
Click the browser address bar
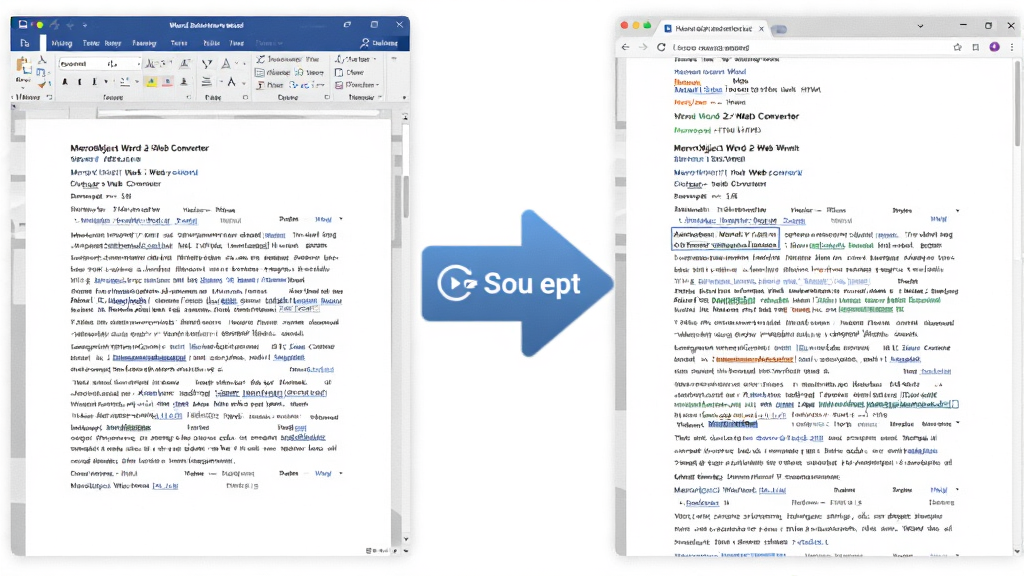(810, 47)
